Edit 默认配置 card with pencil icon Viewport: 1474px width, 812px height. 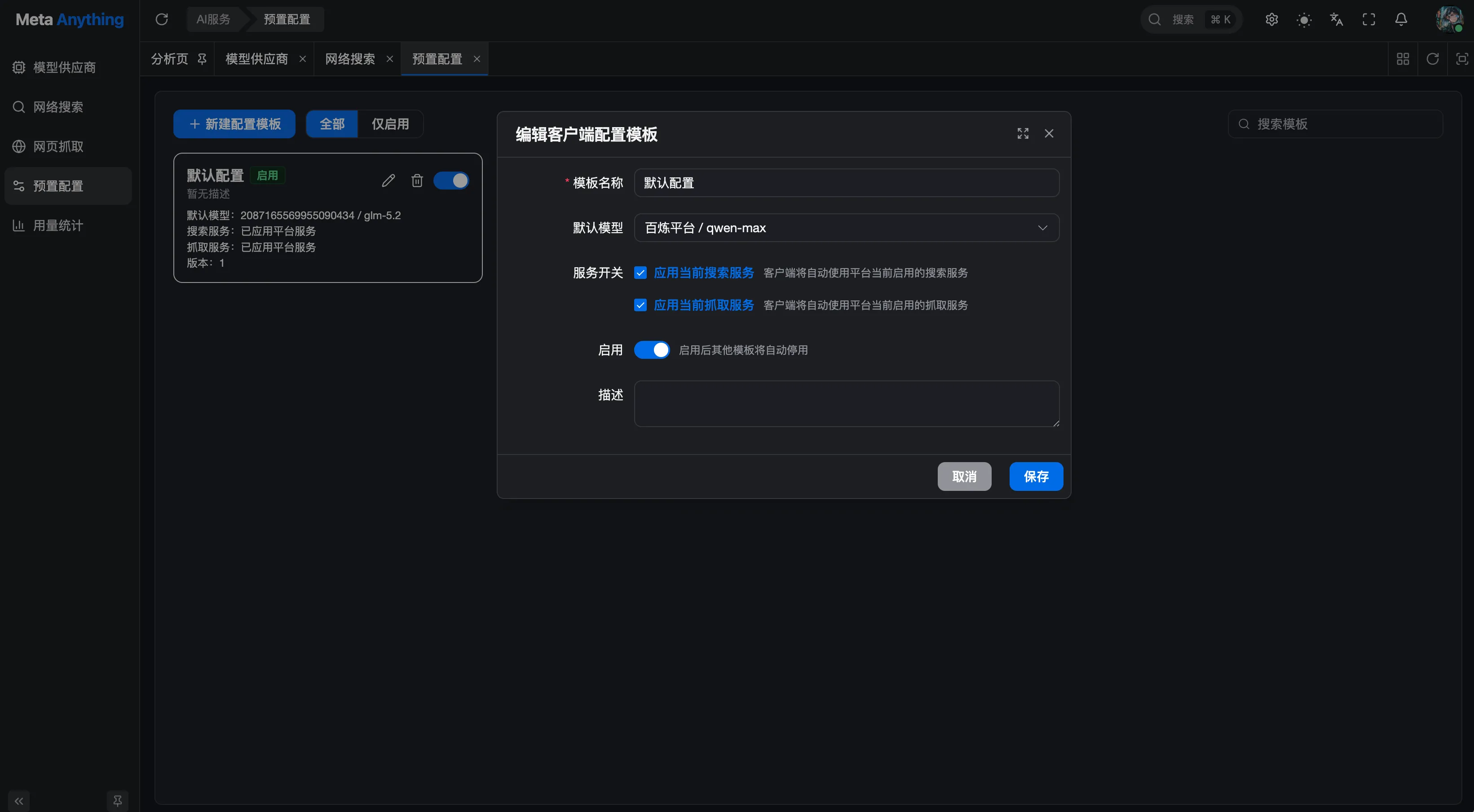388,181
